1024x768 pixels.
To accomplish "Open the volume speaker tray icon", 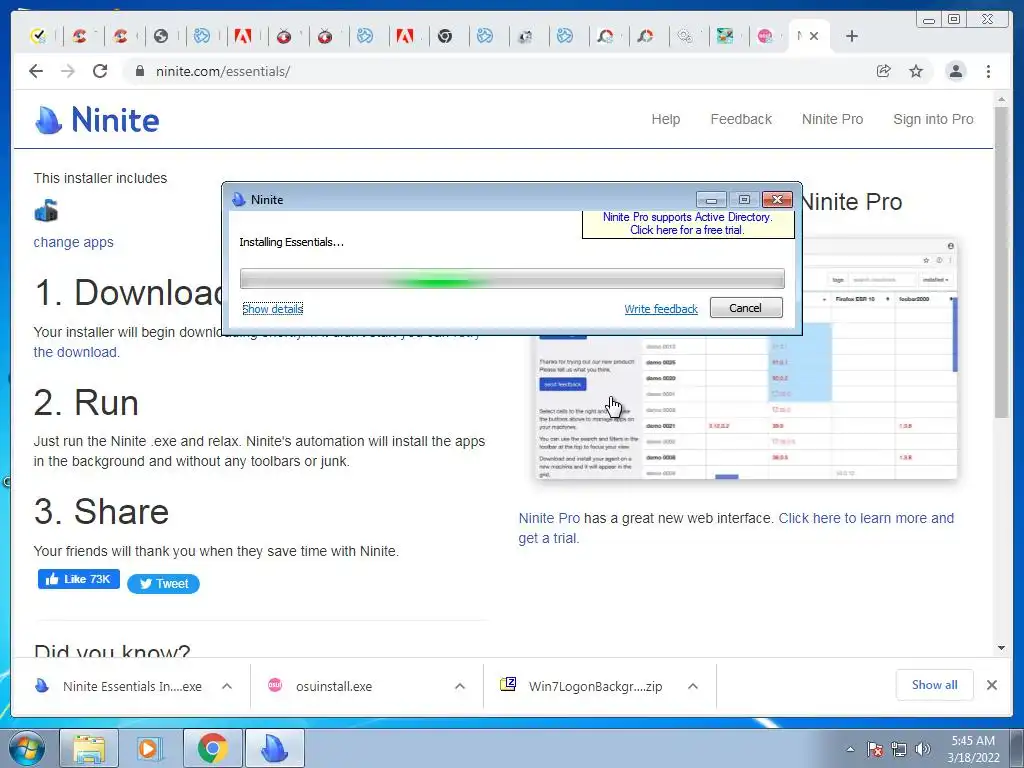I will tap(923, 749).
